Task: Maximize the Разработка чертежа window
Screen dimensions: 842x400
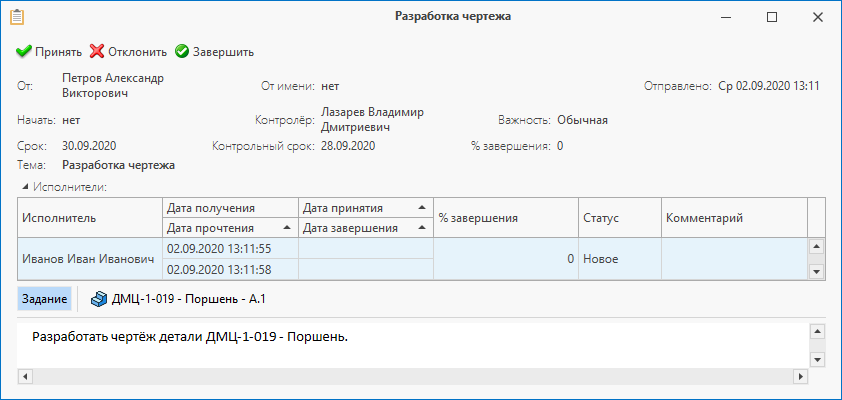Action: [x=772, y=17]
